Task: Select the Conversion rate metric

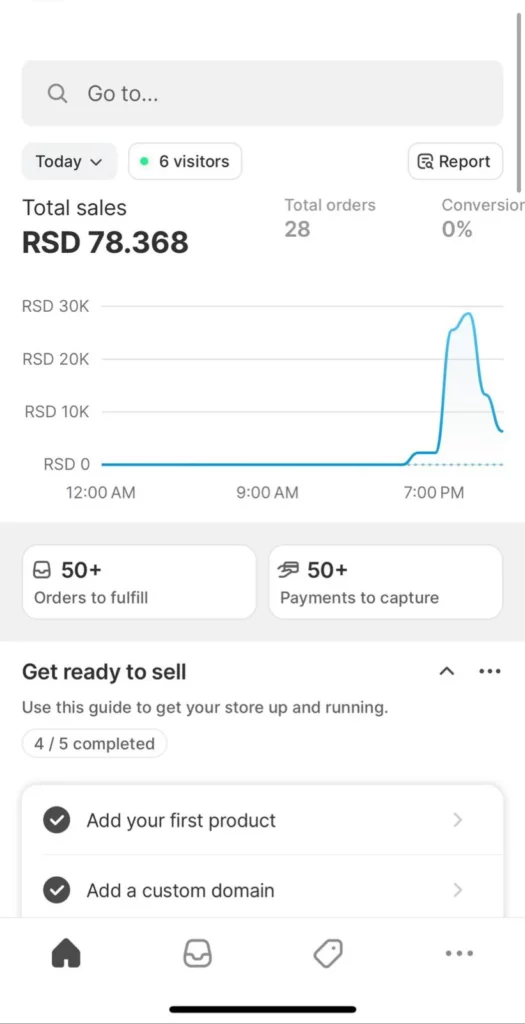Action: pos(483,217)
